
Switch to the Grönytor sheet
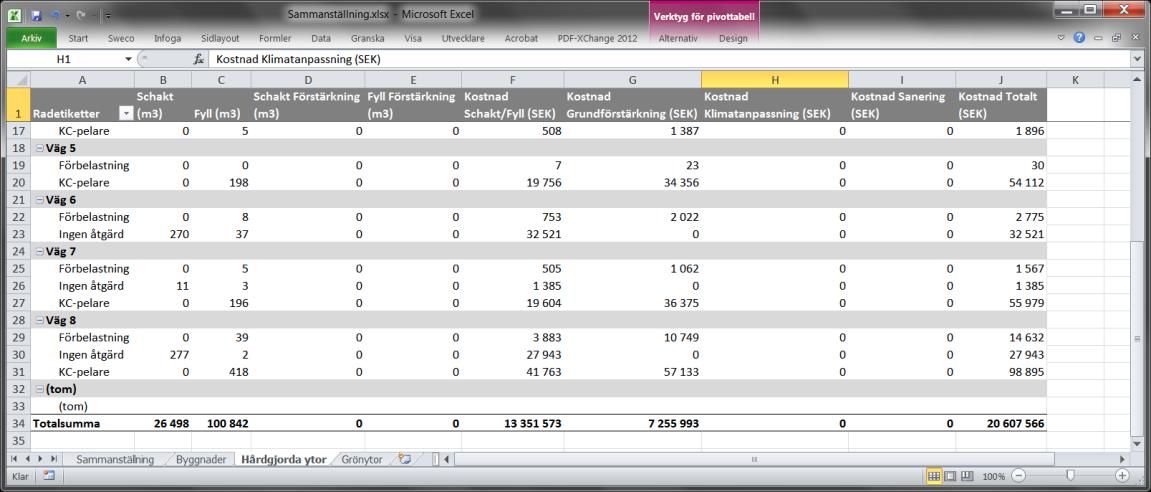point(362,460)
